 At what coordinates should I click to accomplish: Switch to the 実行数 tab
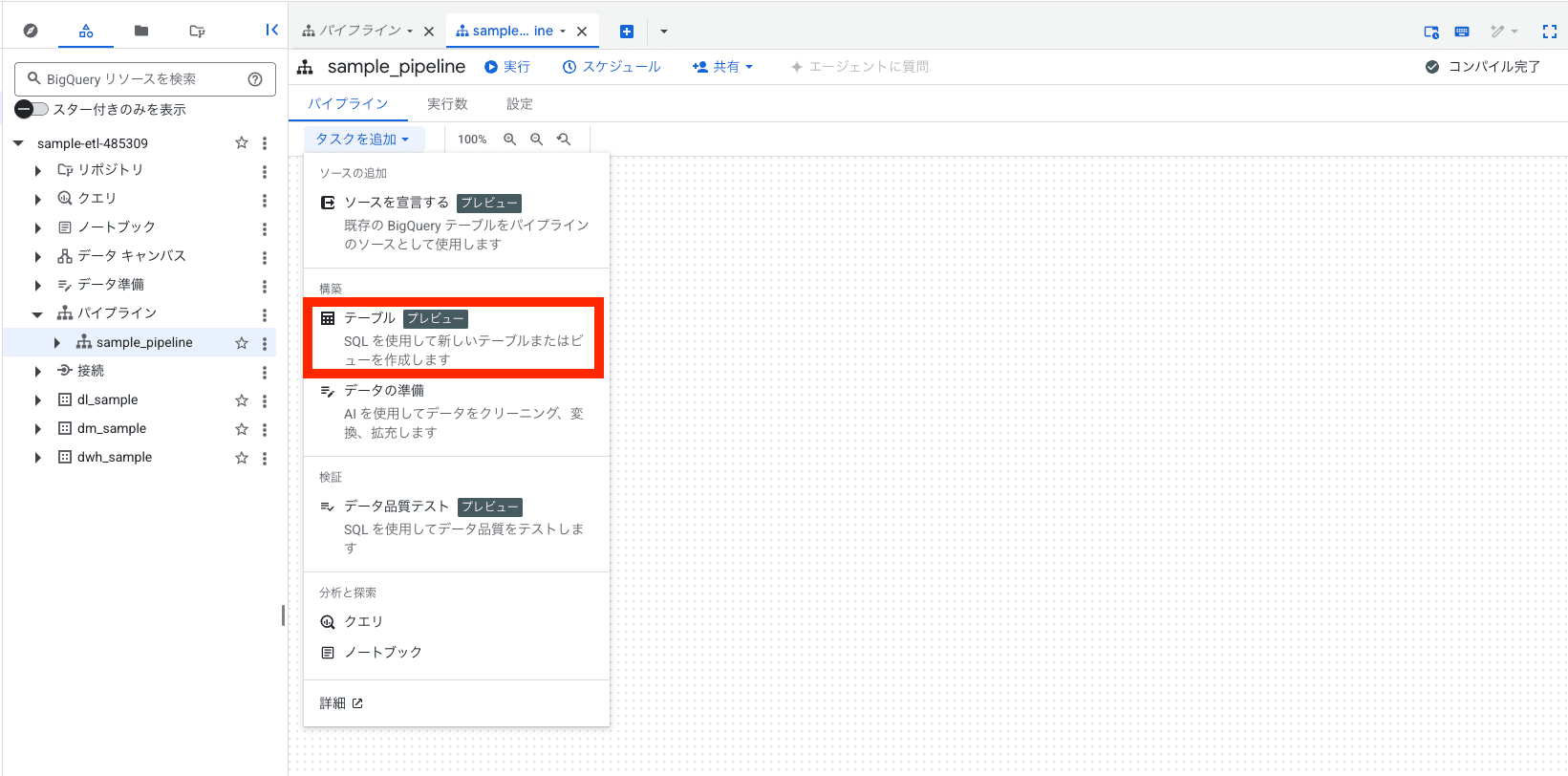pyautogui.click(x=447, y=104)
